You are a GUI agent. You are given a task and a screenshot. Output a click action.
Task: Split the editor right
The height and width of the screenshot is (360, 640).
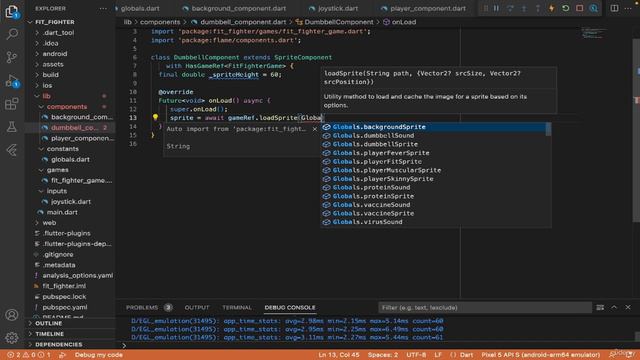614,8
